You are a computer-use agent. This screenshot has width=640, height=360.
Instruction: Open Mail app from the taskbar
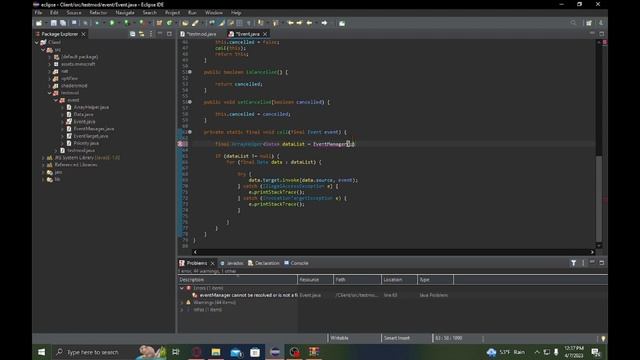(236, 352)
